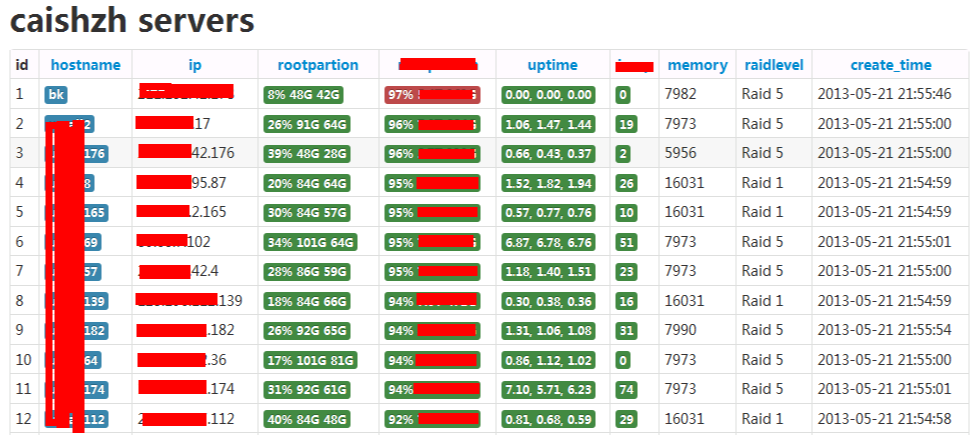This screenshot has height=441, width=976.
Task: Click the raidlevel column header
Action: (x=774, y=65)
